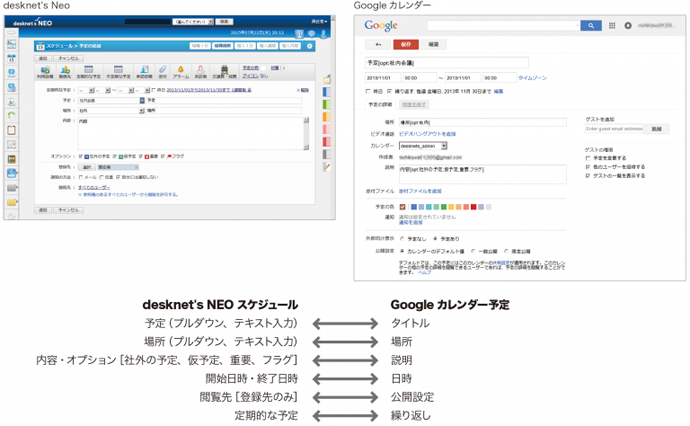
Task: Click the calendar icon in desknet's left sidebar
Action: [x=11, y=59]
